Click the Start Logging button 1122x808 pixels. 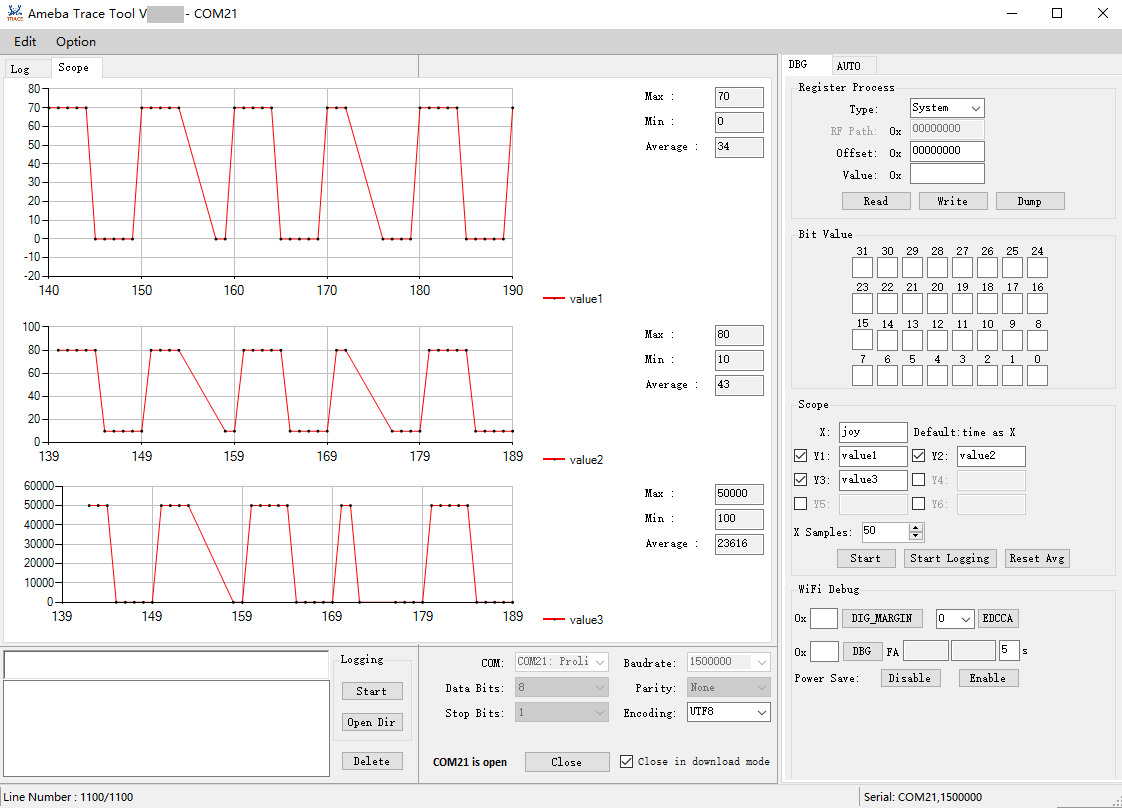(950, 558)
